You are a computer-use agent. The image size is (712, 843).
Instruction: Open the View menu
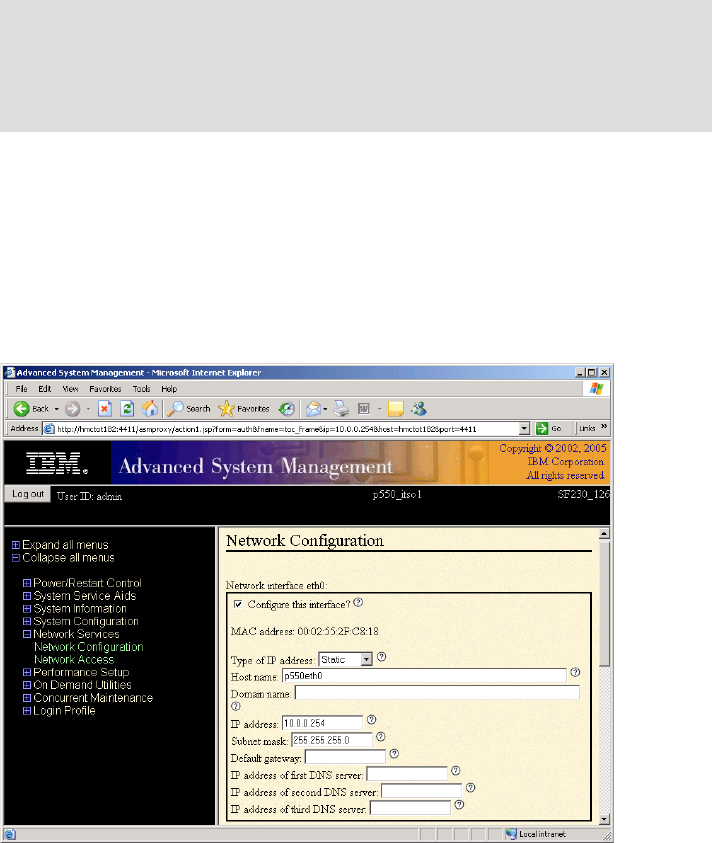pyautogui.click(x=70, y=389)
